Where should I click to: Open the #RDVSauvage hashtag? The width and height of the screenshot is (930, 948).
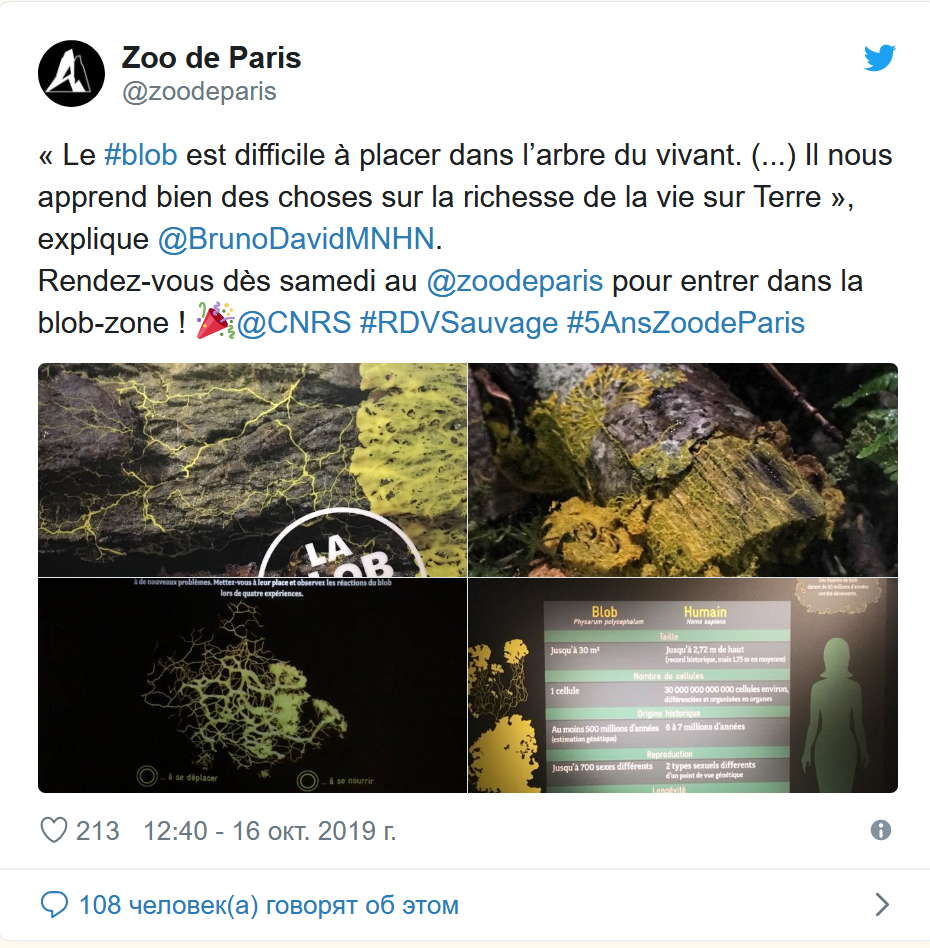coord(458,322)
